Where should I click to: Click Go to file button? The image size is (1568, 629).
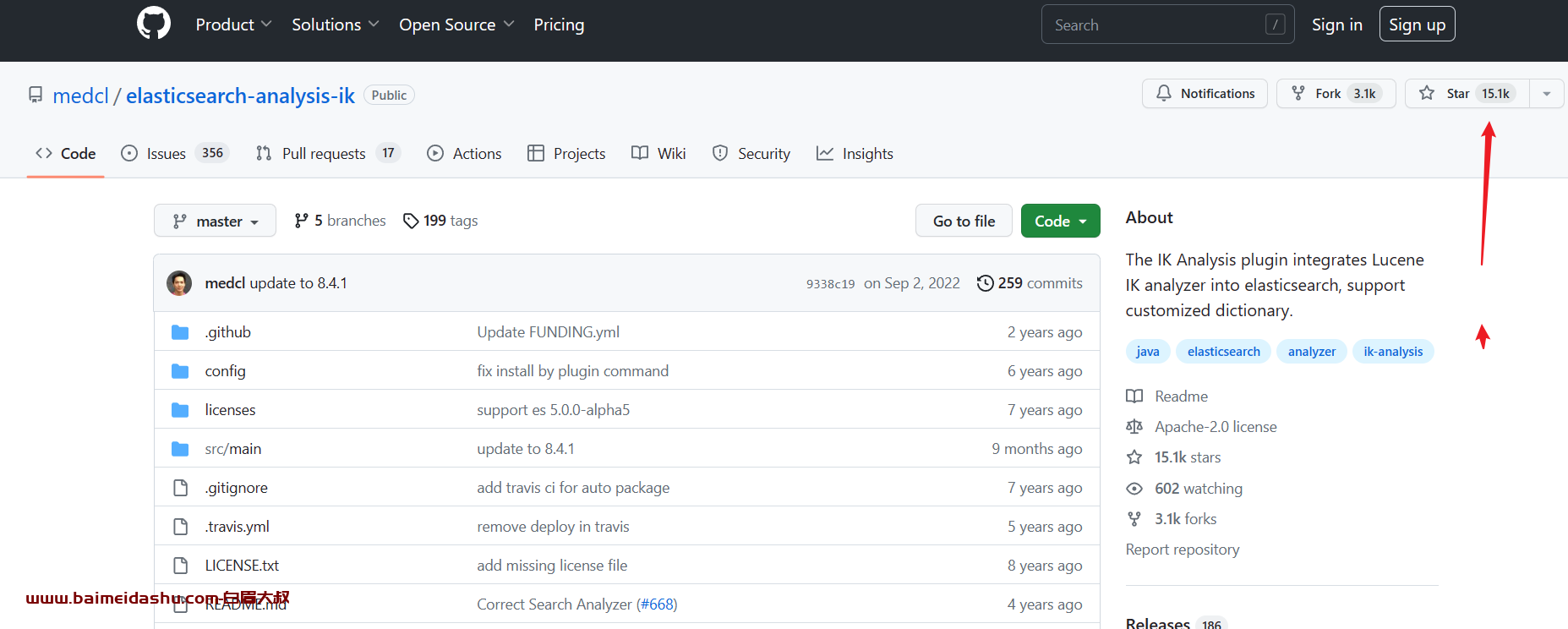point(964,221)
